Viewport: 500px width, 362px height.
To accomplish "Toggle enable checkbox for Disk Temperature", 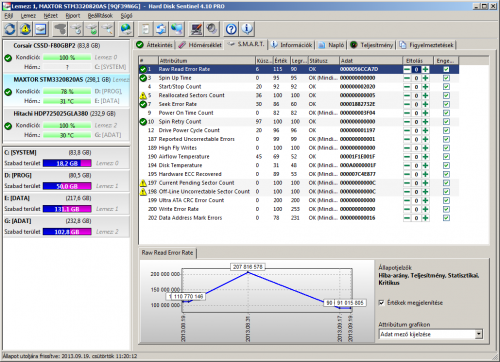I will [446, 165].
